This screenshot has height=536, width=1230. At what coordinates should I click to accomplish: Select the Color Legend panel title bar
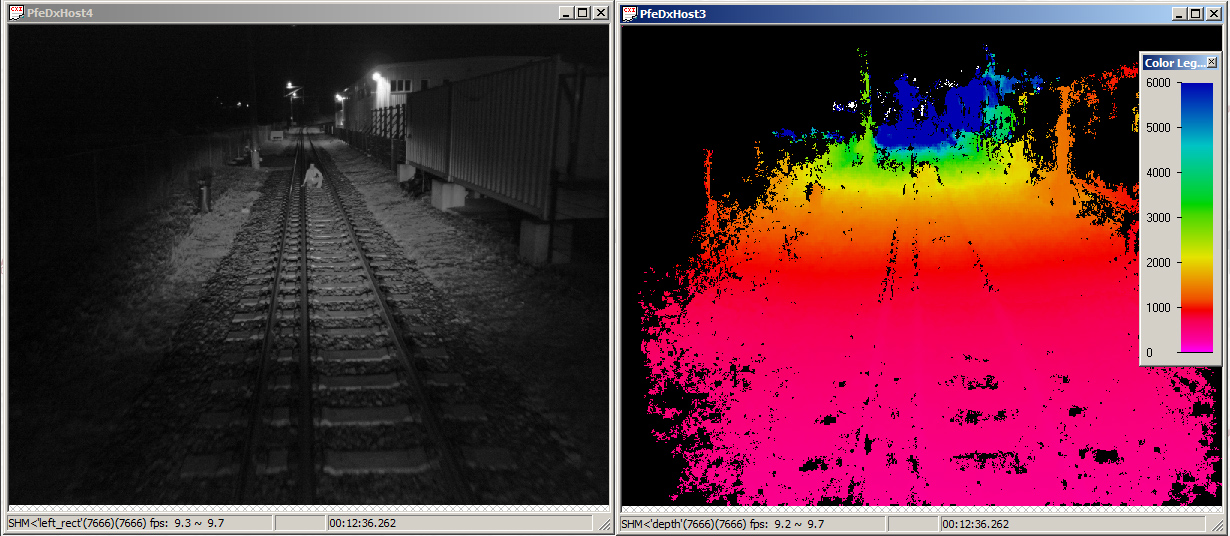(x=1174, y=62)
